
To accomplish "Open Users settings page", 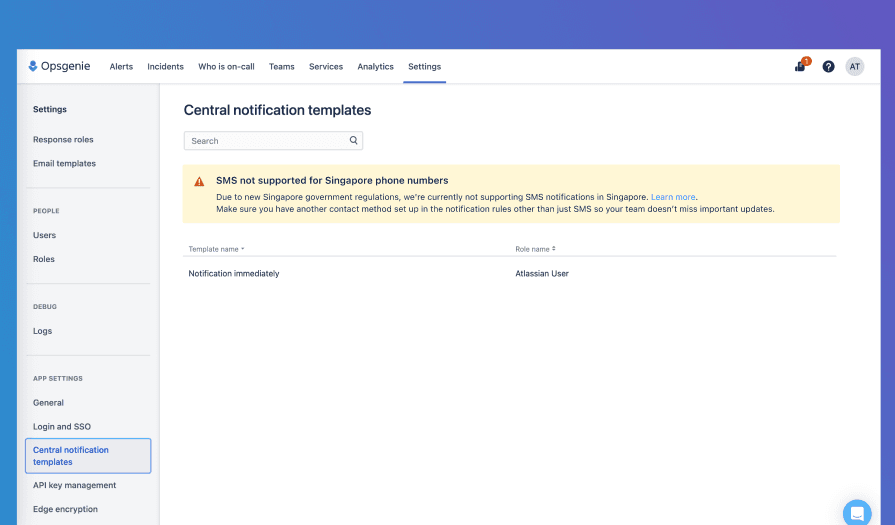I will (45, 235).
